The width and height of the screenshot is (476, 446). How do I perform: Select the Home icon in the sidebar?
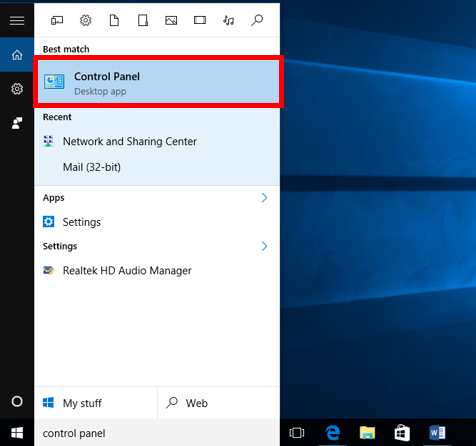click(x=17, y=55)
